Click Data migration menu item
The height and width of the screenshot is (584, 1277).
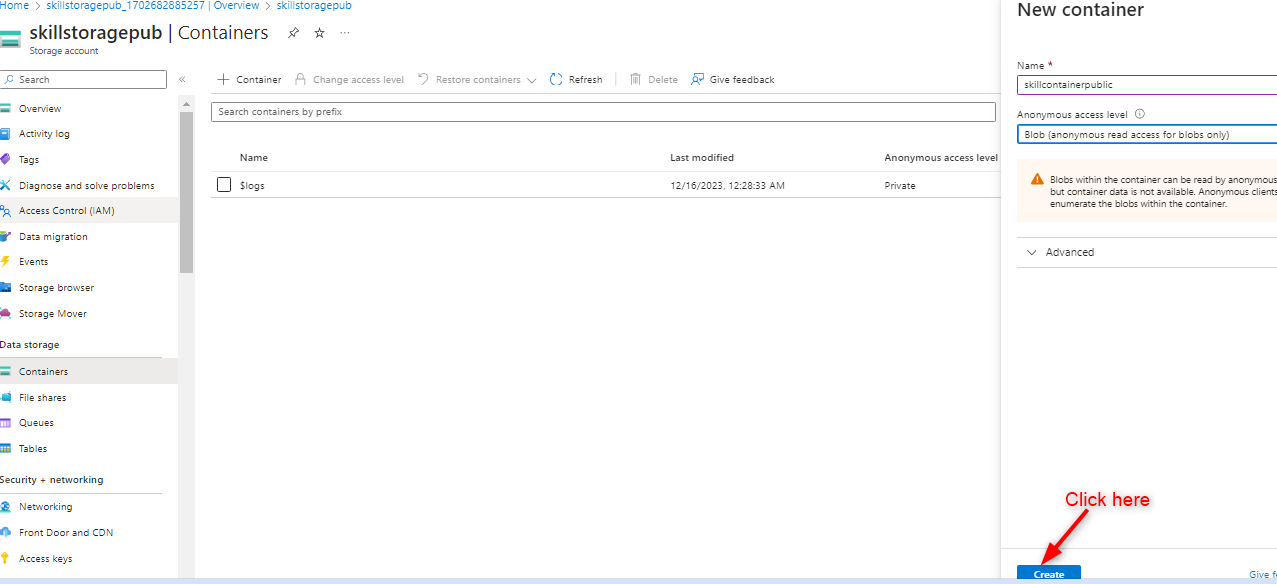[x=53, y=237]
